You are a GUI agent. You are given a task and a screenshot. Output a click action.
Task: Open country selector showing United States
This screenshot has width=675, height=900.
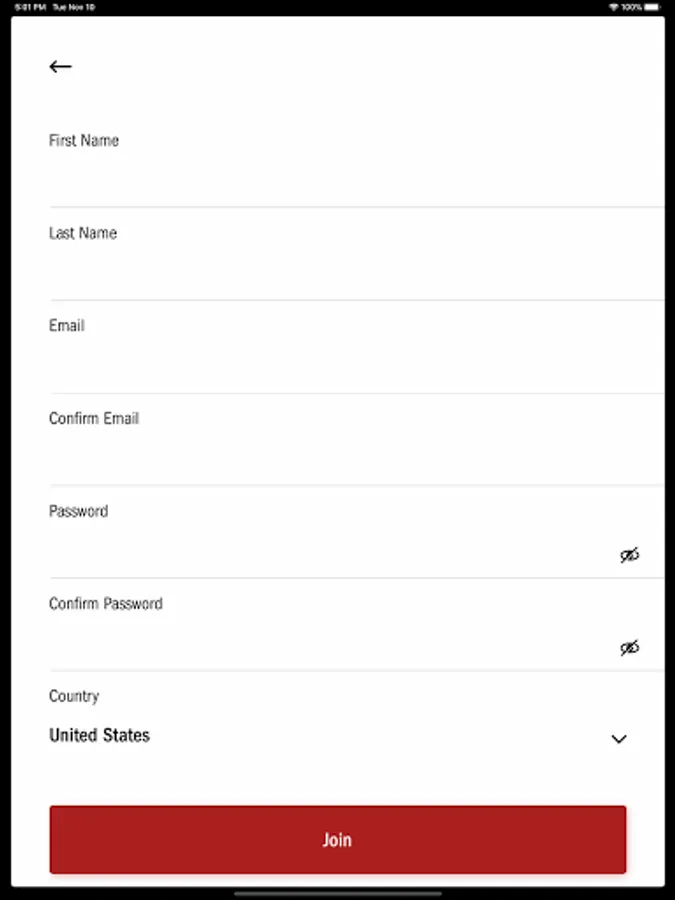tap(100, 735)
